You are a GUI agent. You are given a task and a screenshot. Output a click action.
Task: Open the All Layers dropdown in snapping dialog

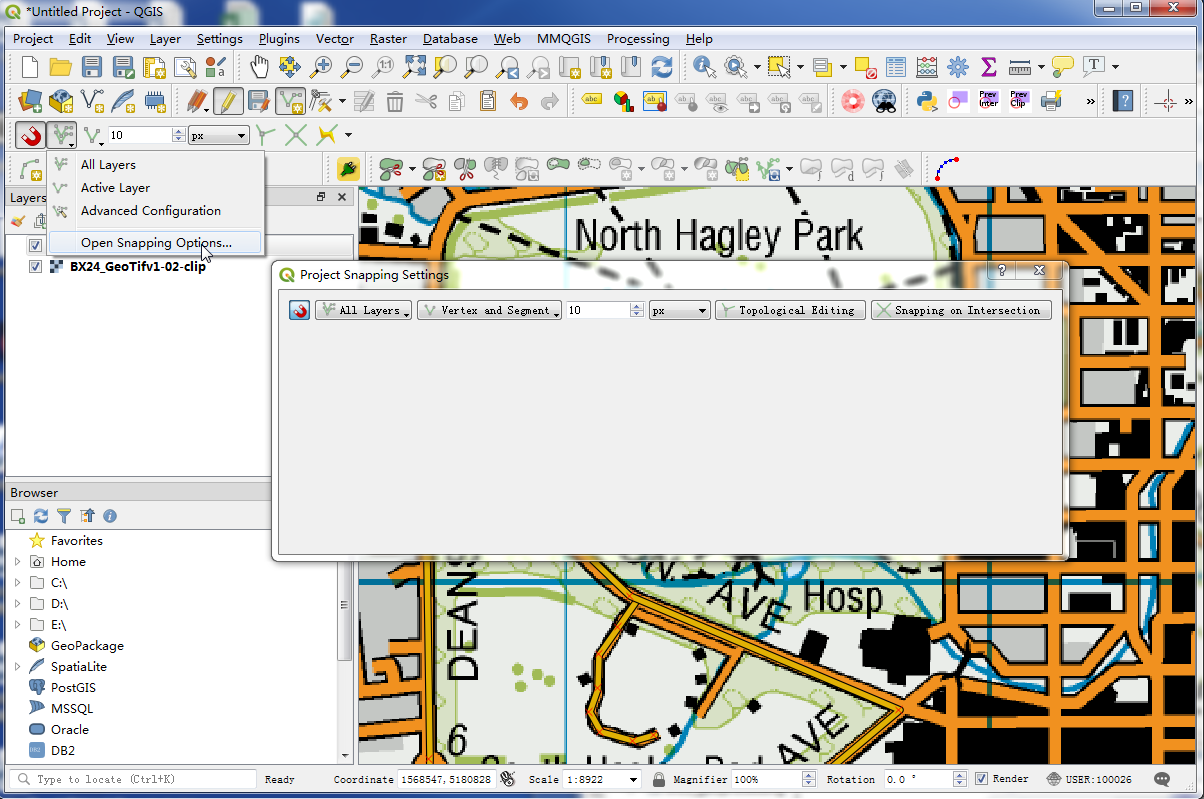tap(364, 311)
